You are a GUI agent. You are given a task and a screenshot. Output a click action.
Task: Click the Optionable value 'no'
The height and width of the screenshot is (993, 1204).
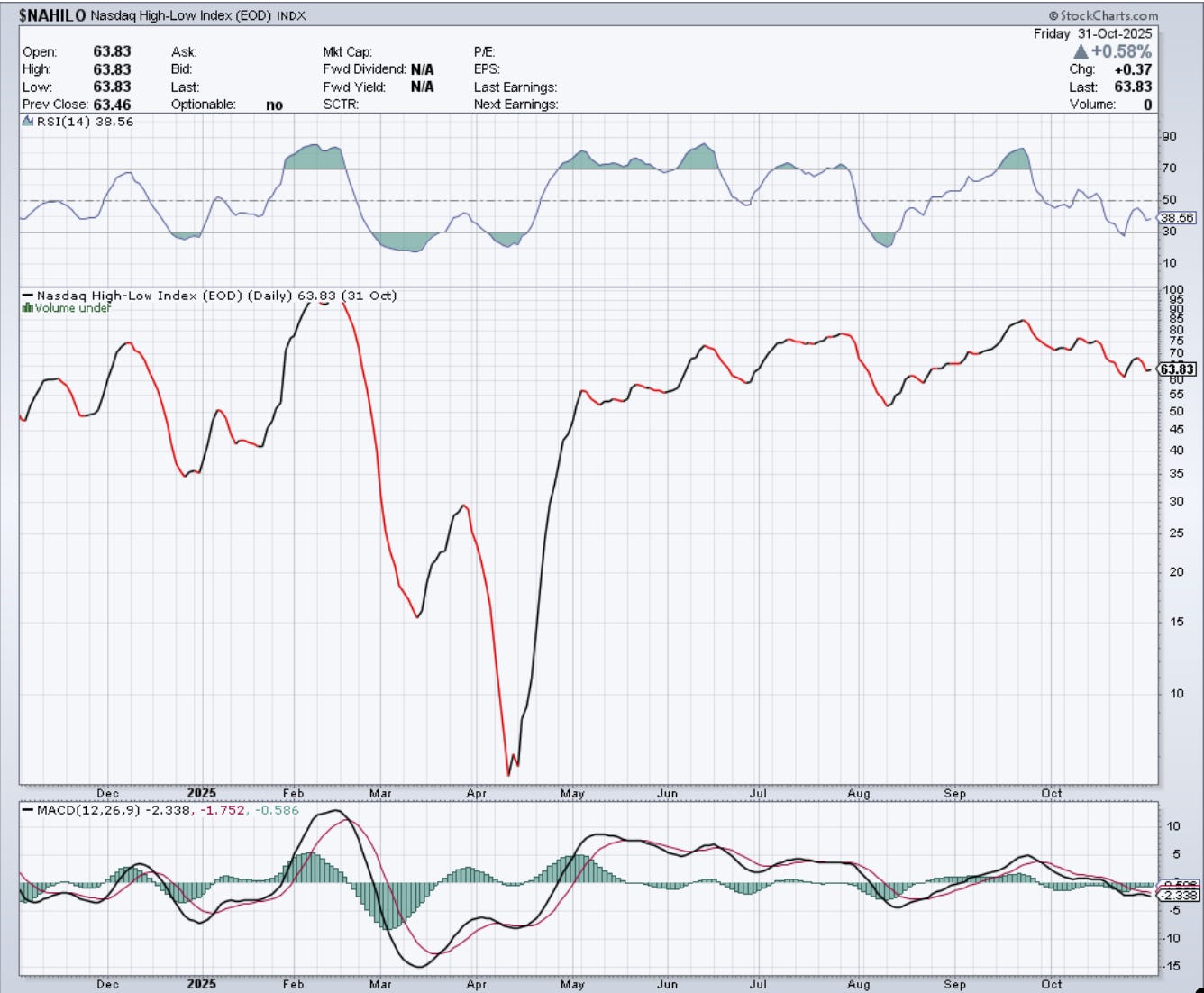(274, 105)
